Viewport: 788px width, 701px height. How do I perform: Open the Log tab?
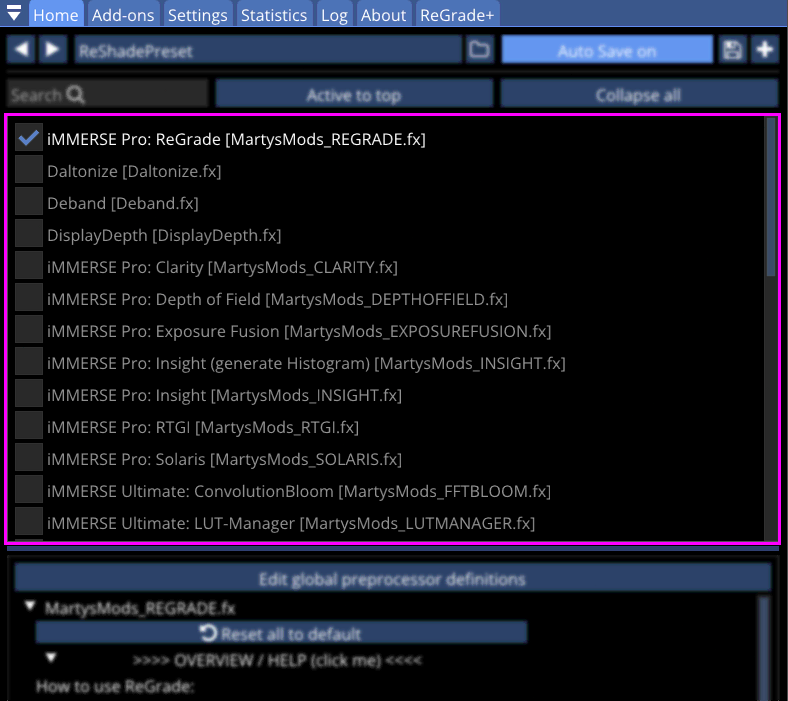(334, 14)
